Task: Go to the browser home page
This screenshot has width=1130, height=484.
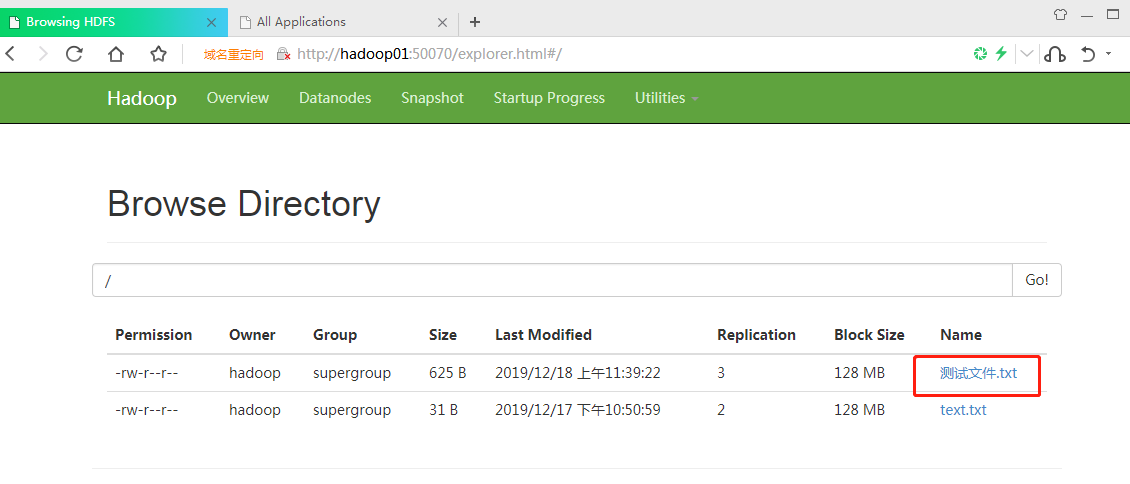Action: coord(116,54)
